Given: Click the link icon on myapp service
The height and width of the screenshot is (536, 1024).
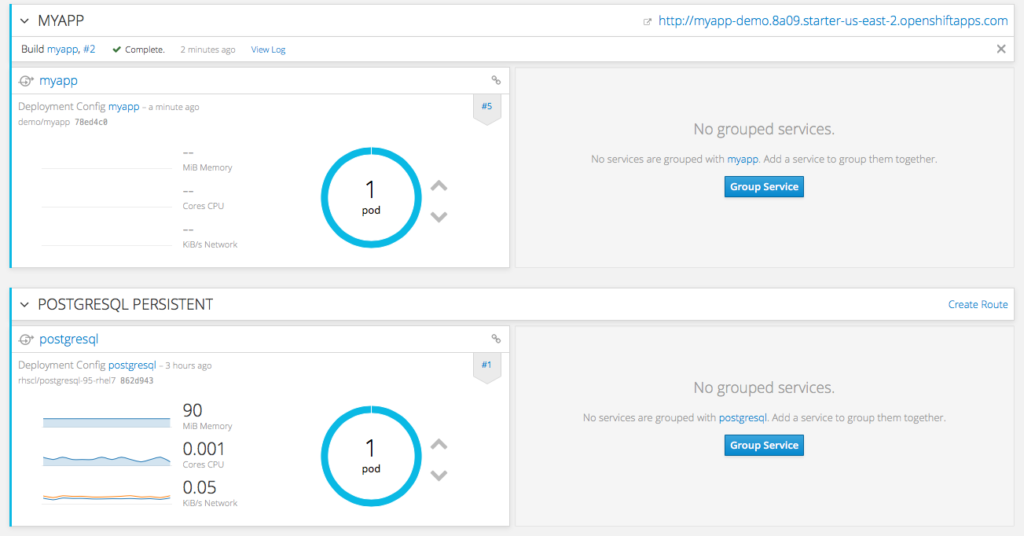Looking at the screenshot, I should [x=496, y=80].
